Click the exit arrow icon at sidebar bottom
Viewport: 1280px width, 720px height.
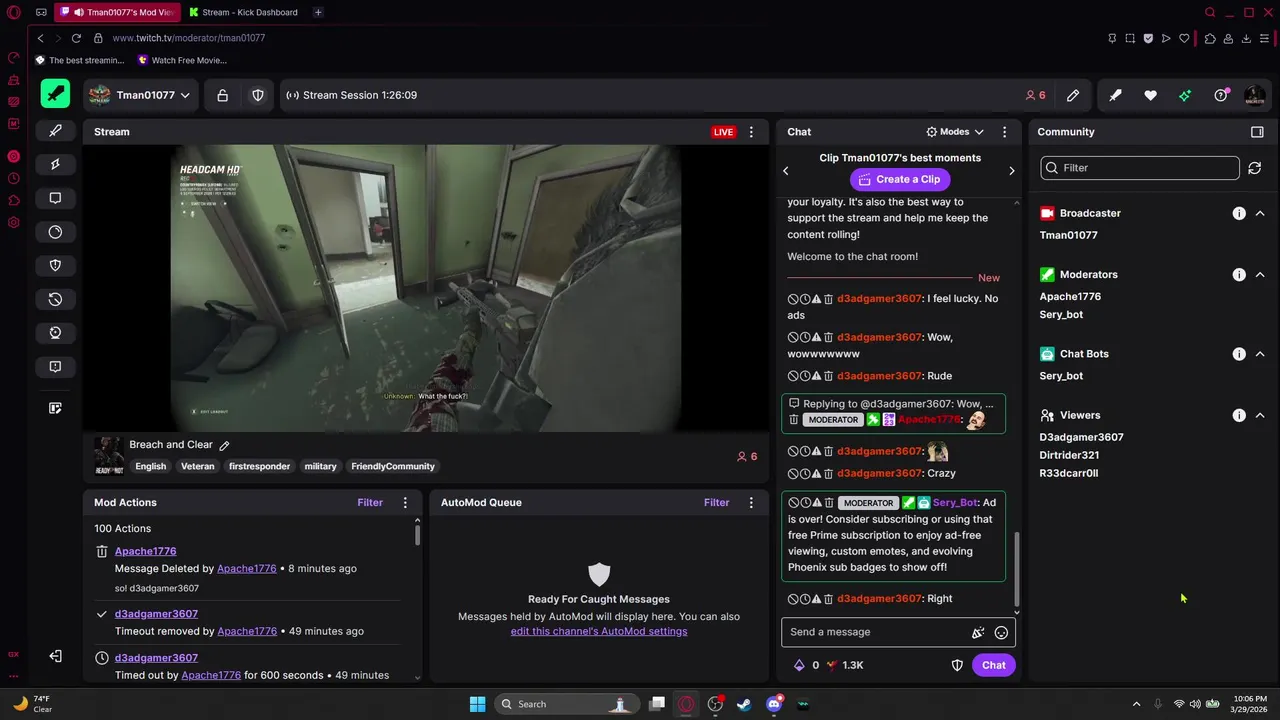tap(55, 656)
